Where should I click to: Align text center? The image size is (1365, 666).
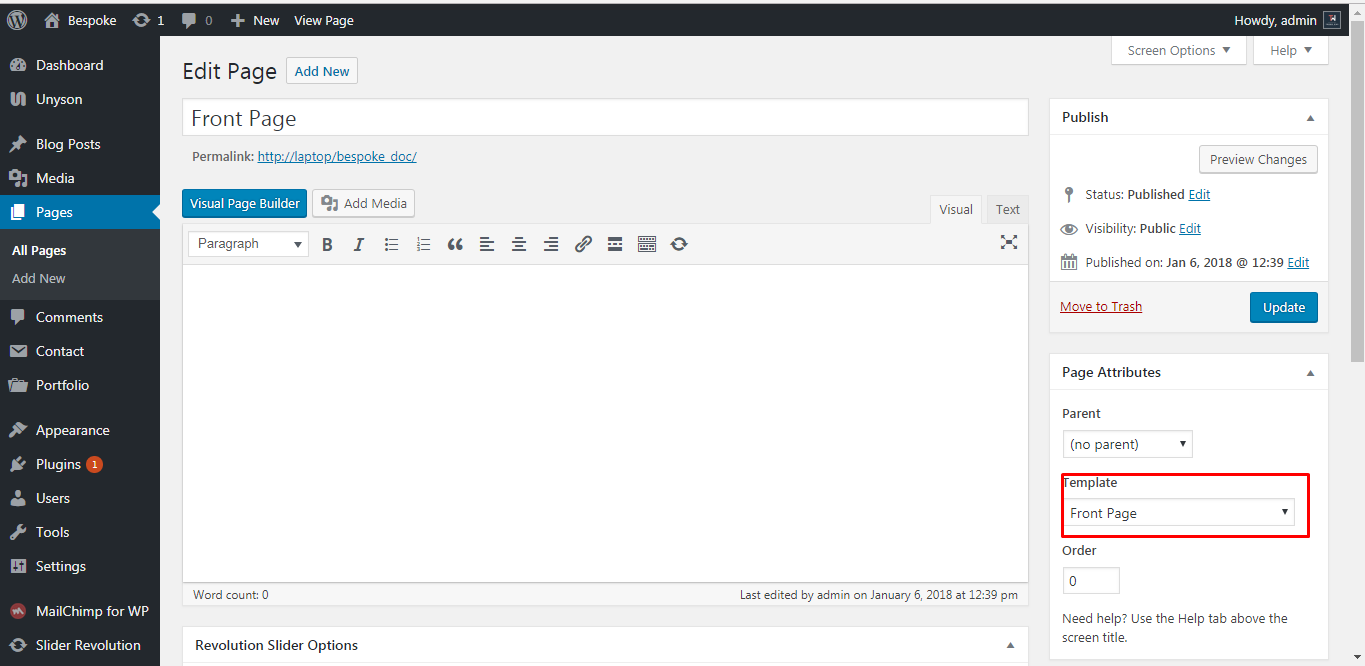point(519,244)
